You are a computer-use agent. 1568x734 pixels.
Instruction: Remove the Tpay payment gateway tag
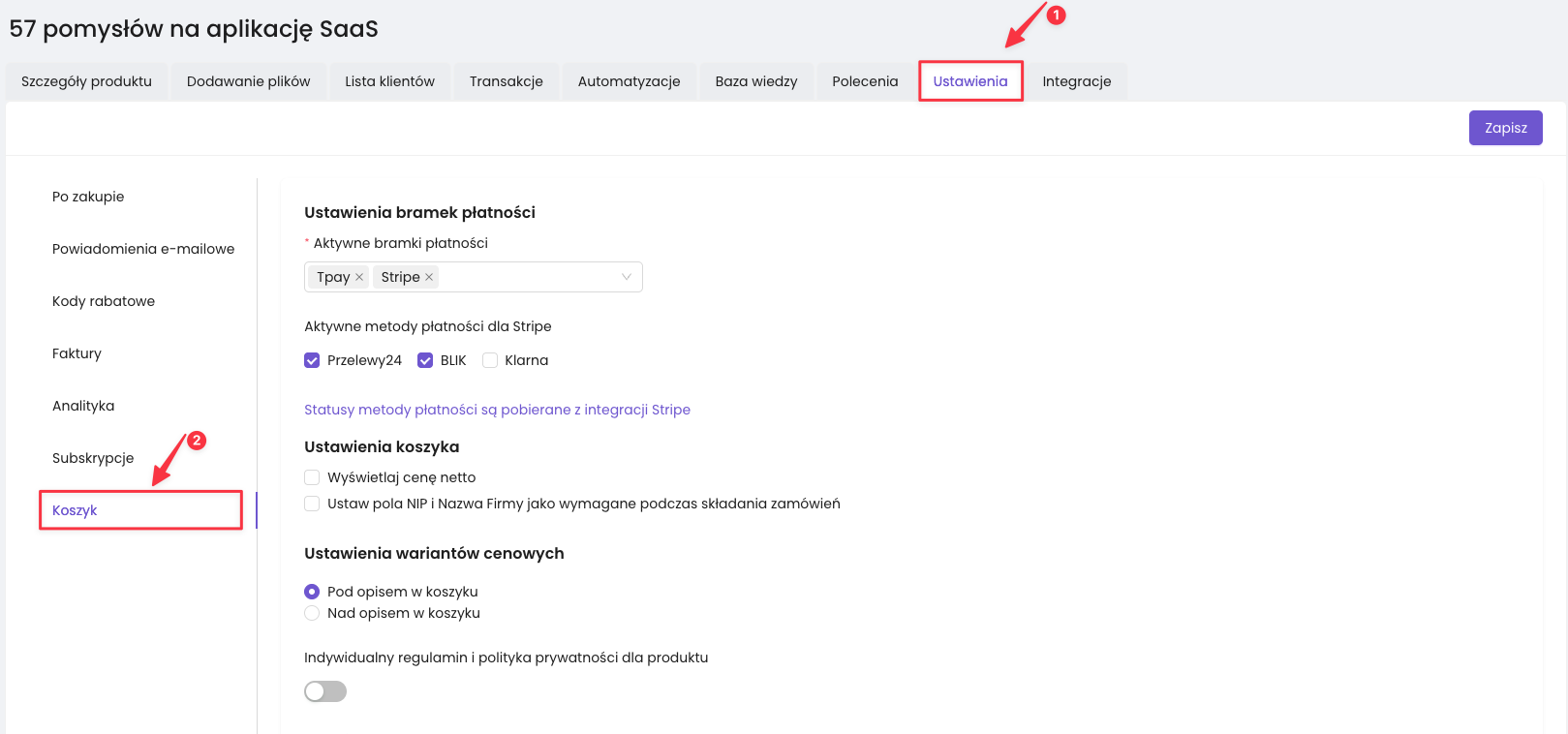pyautogui.click(x=359, y=277)
